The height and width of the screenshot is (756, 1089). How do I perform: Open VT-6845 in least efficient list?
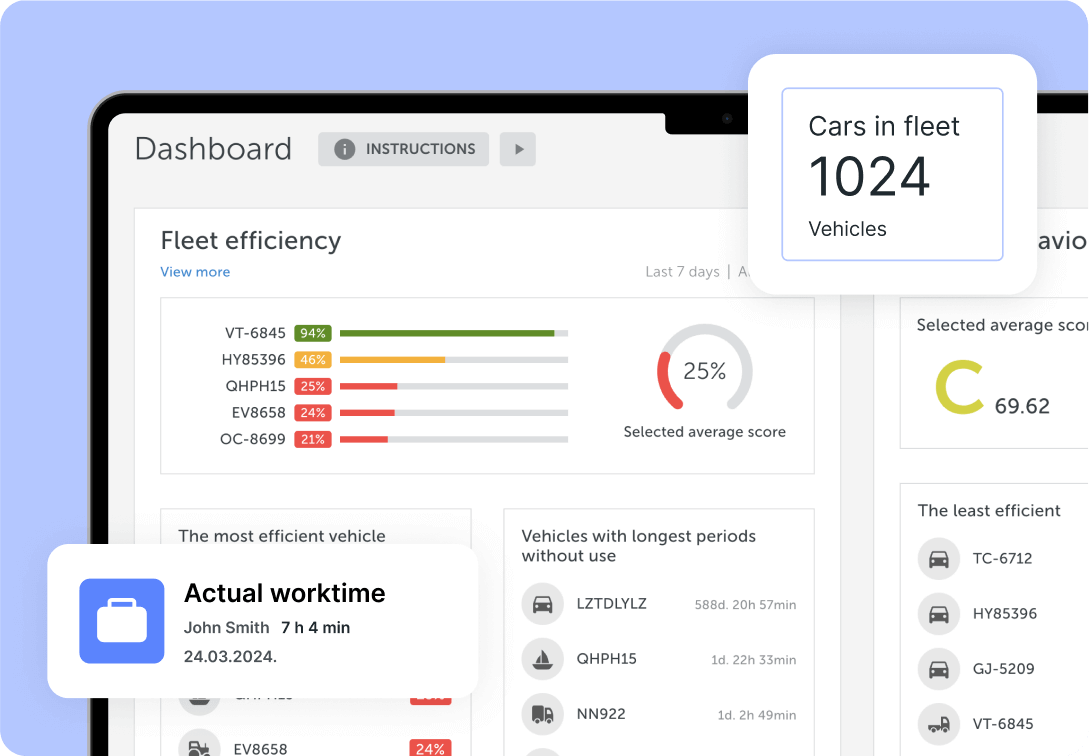tap(1003, 724)
